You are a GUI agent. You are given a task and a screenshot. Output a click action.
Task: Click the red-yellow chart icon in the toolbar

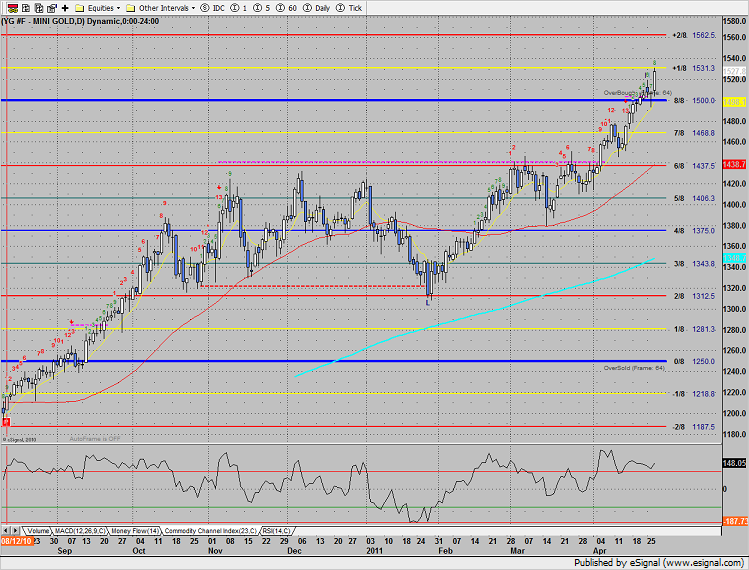(13, 8)
